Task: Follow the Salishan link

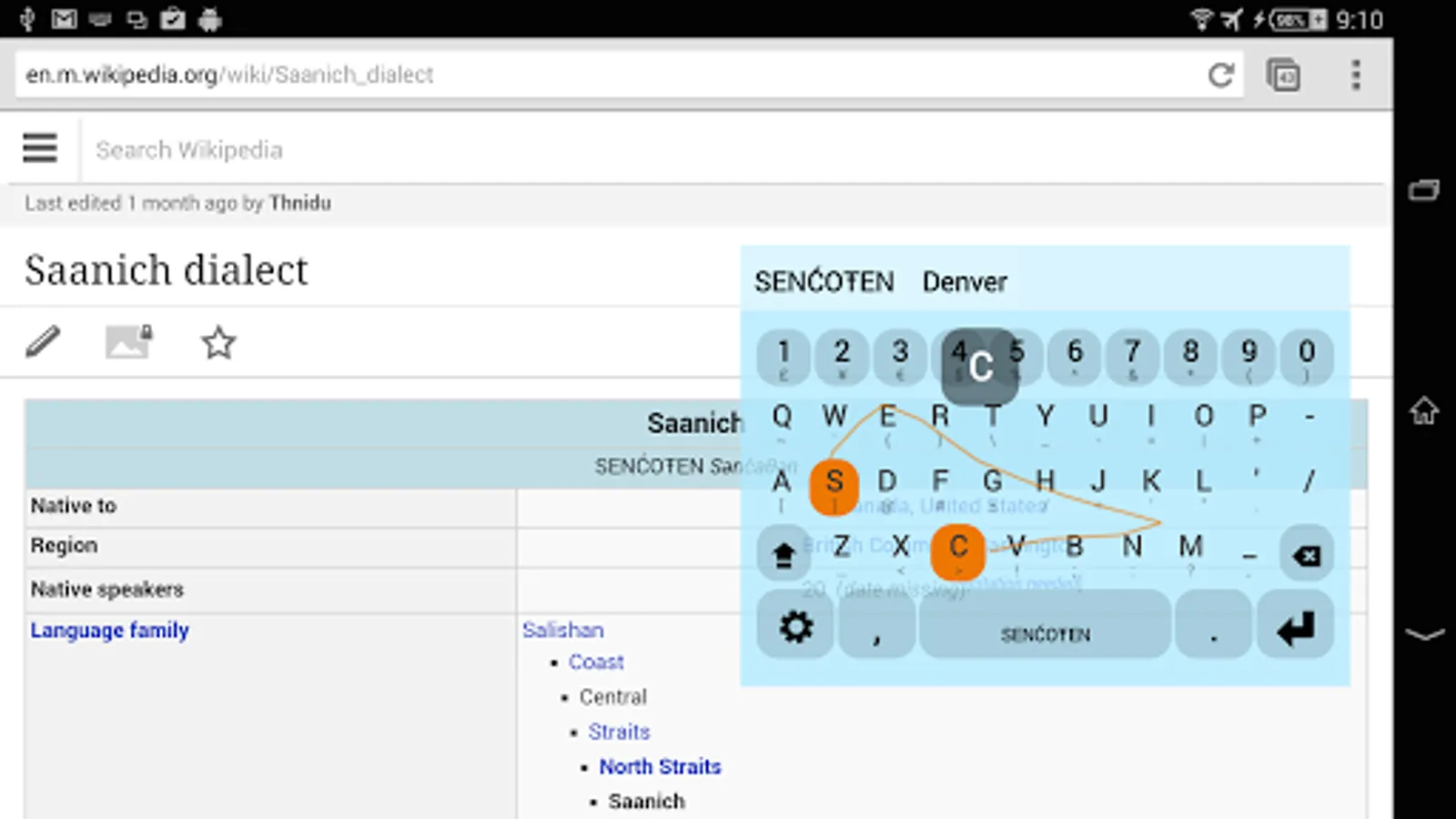Action: point(562,630)
